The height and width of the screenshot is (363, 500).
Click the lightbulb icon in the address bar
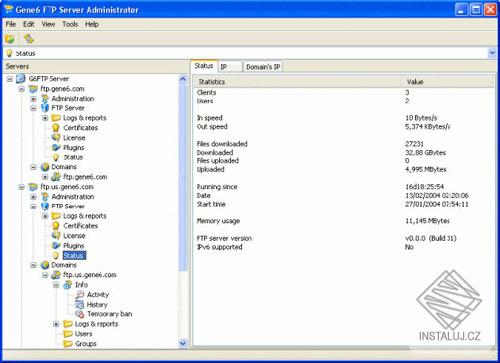[x=9, y=53]
